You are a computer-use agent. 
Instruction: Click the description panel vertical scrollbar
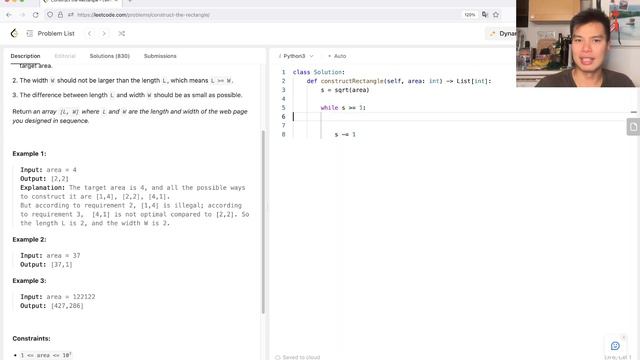pos(263,222)
